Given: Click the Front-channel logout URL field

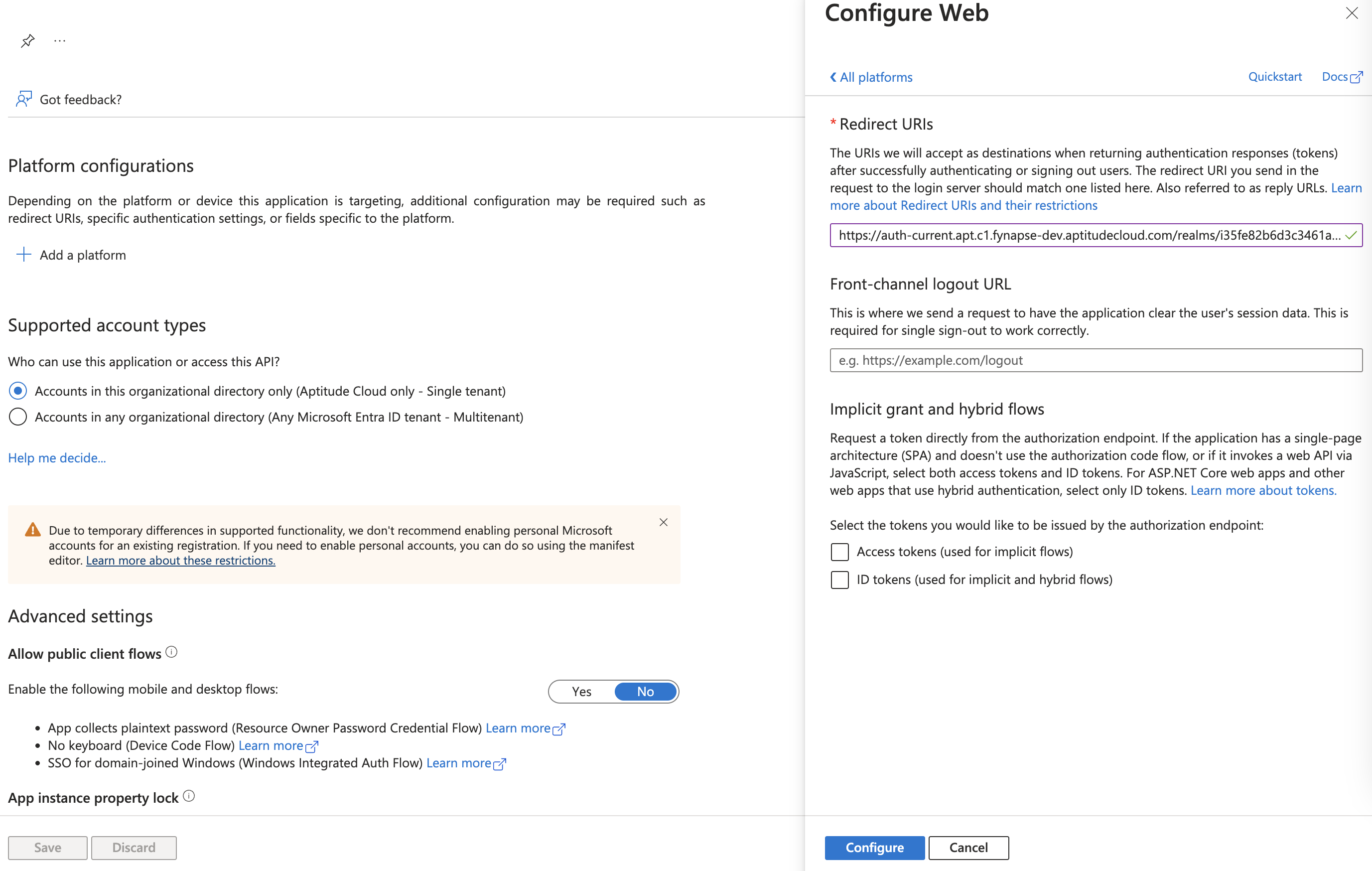Looking at the screenshot, I should (1096, 360).
